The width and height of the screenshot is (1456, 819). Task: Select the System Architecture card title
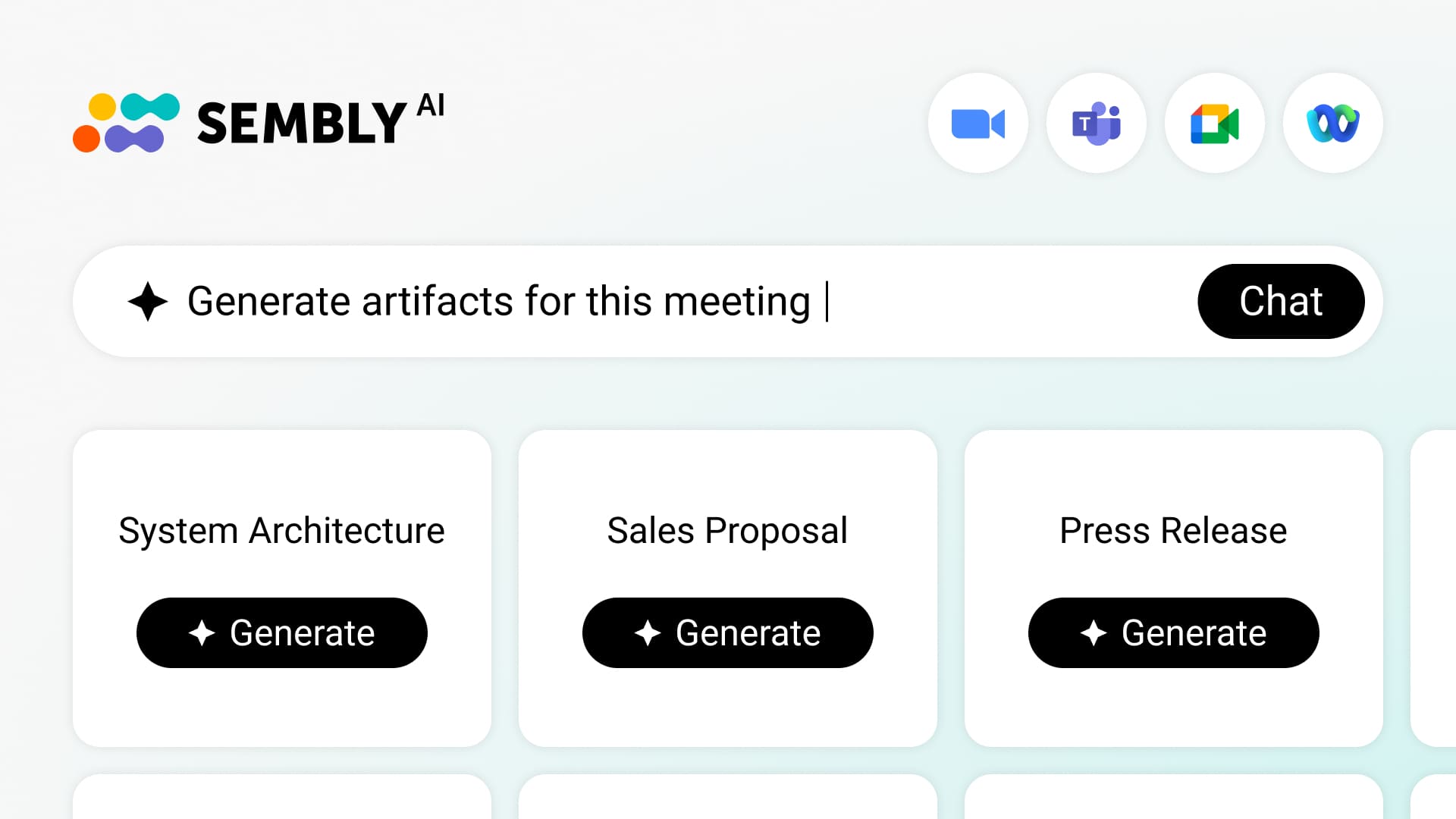coord(281,531)
